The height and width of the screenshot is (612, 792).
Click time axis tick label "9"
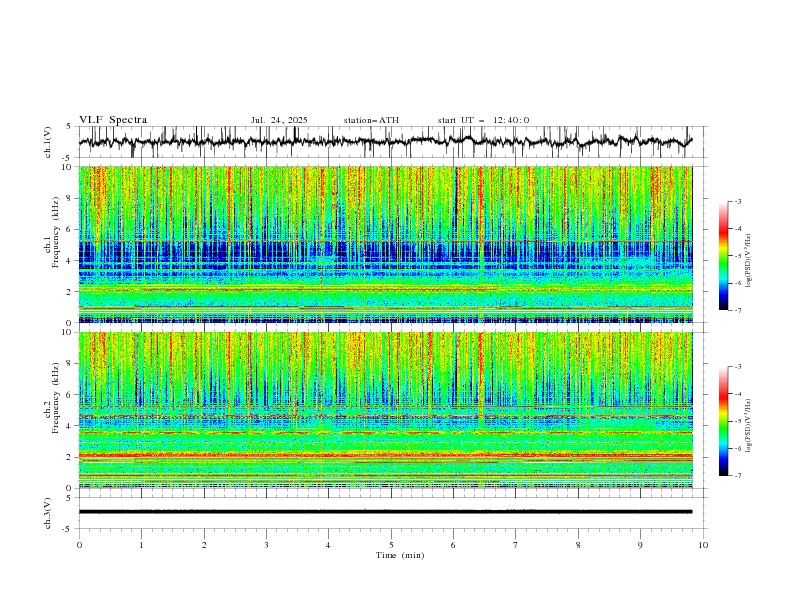click(640, 545)
